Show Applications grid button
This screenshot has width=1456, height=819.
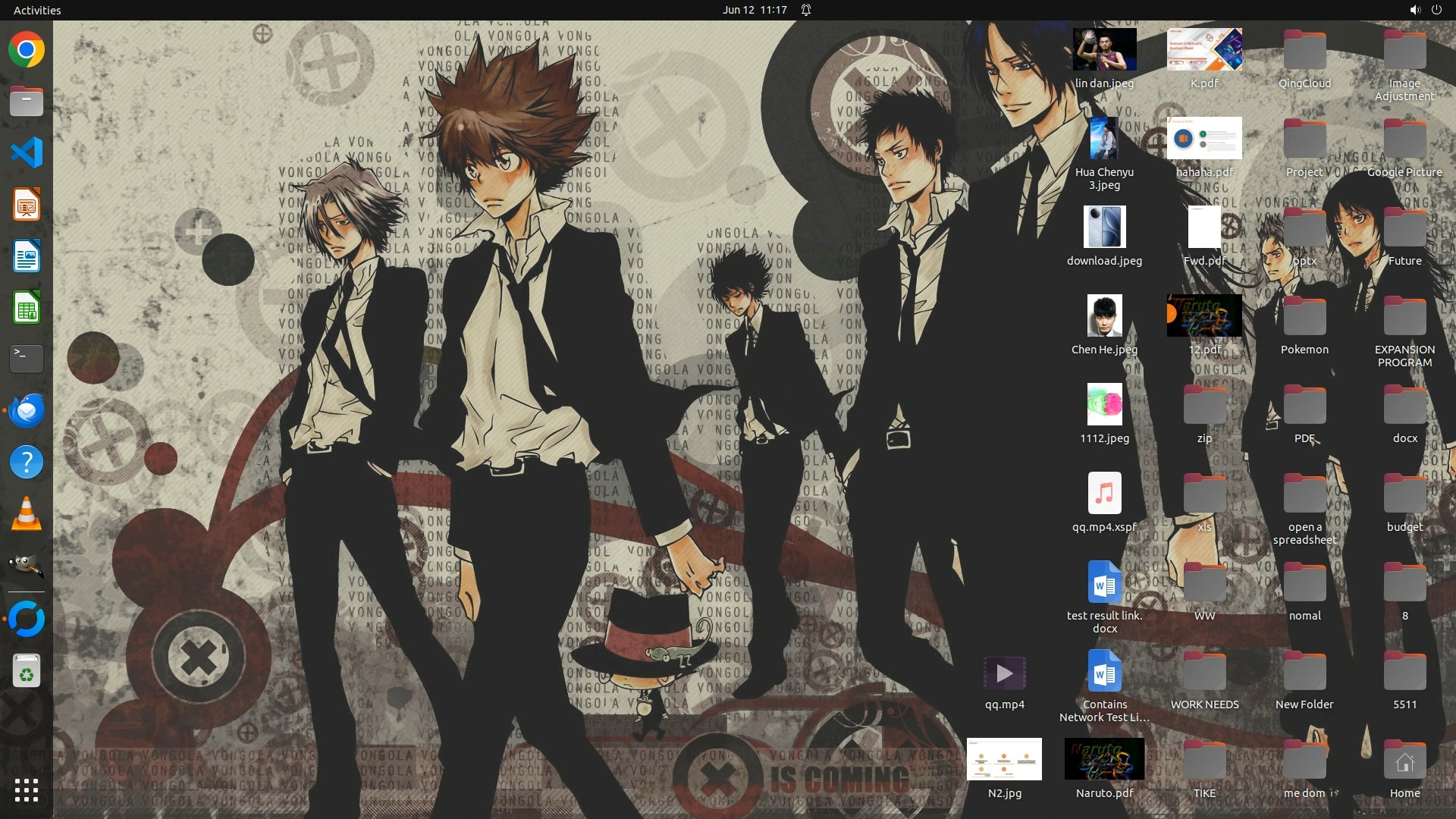27,790
